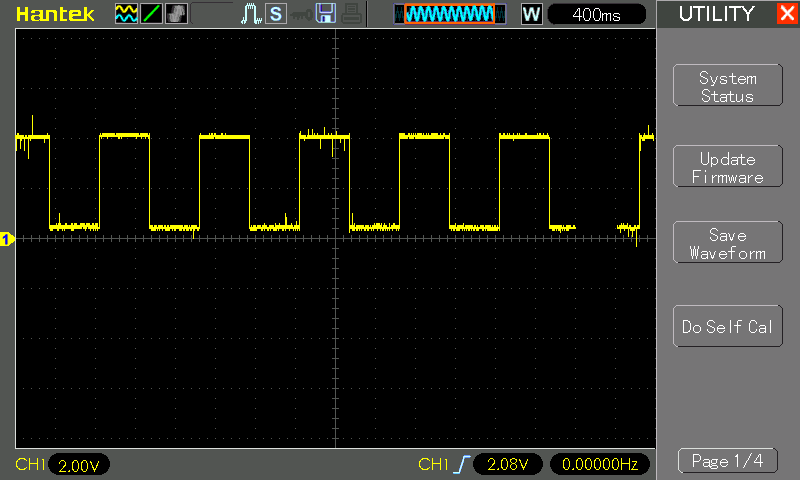Go to next page via Page 1/4
The height and width of the screenshot is (480, 800).
point(727,461)
